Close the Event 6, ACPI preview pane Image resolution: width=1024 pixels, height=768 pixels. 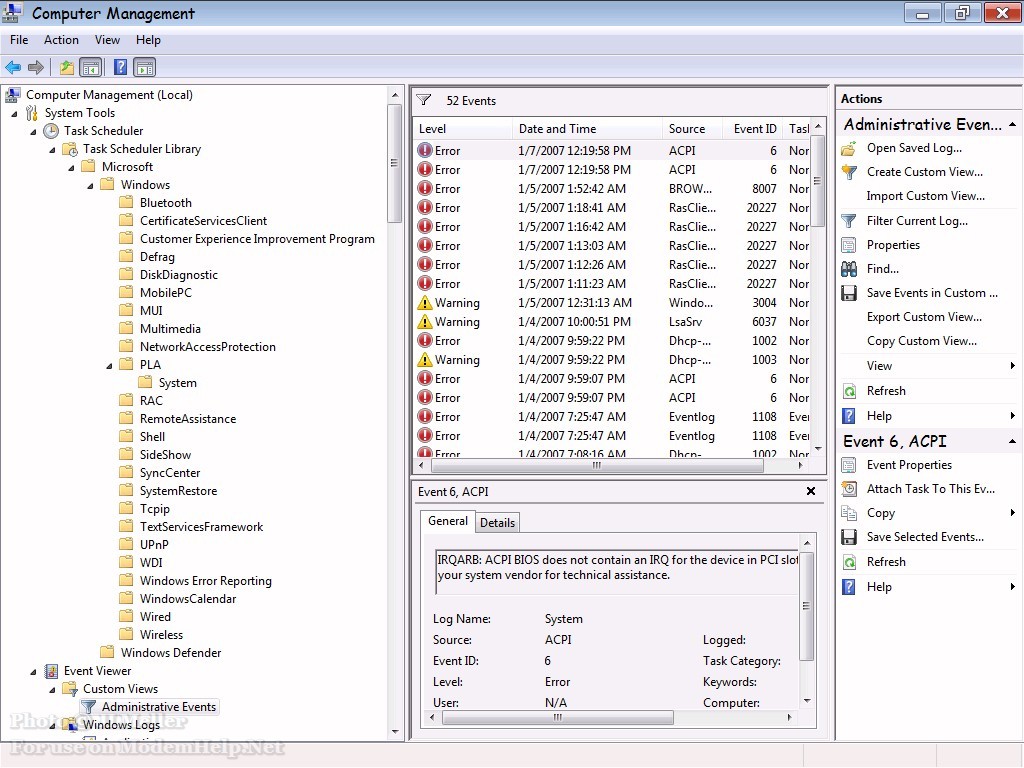(810, 491)
